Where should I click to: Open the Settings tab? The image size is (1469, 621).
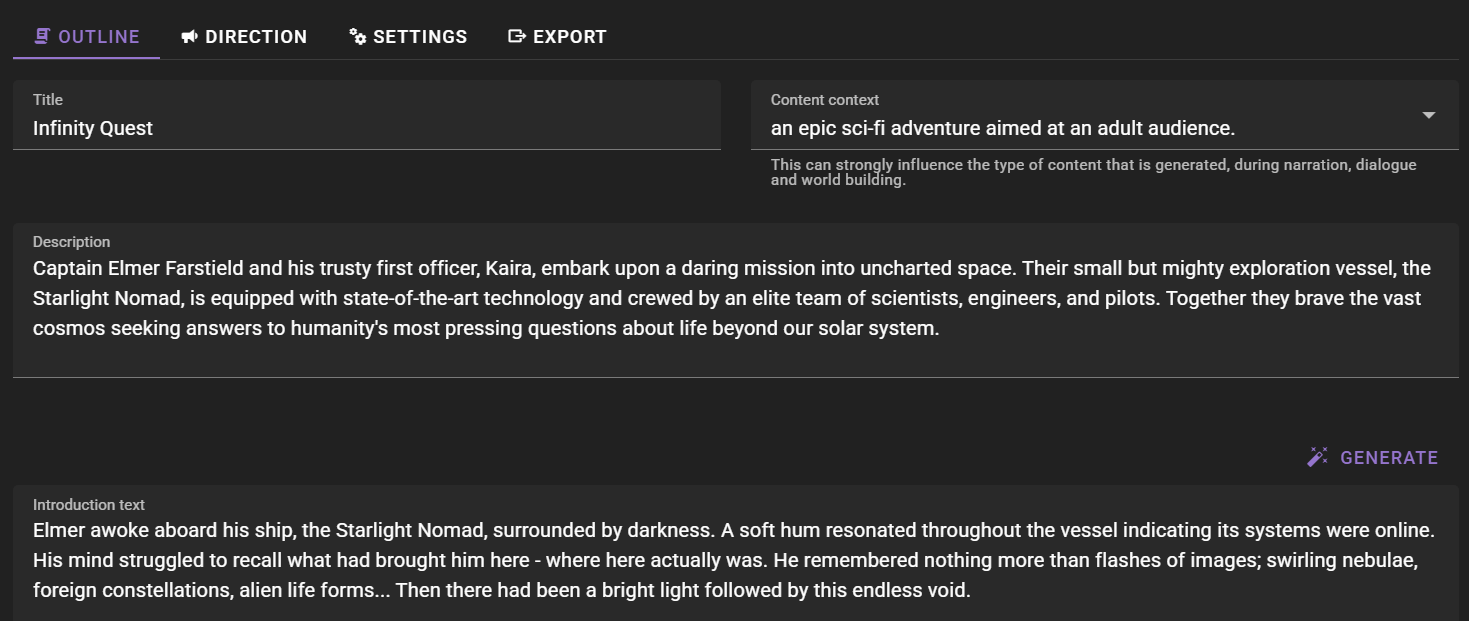[420, 37]
